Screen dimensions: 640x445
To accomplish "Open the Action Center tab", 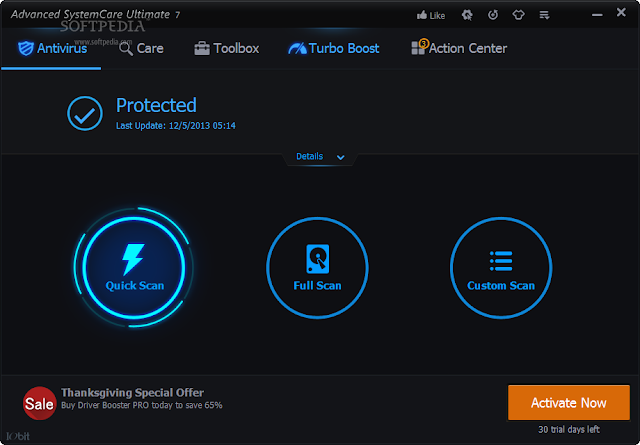I will [x=459, y=48].
